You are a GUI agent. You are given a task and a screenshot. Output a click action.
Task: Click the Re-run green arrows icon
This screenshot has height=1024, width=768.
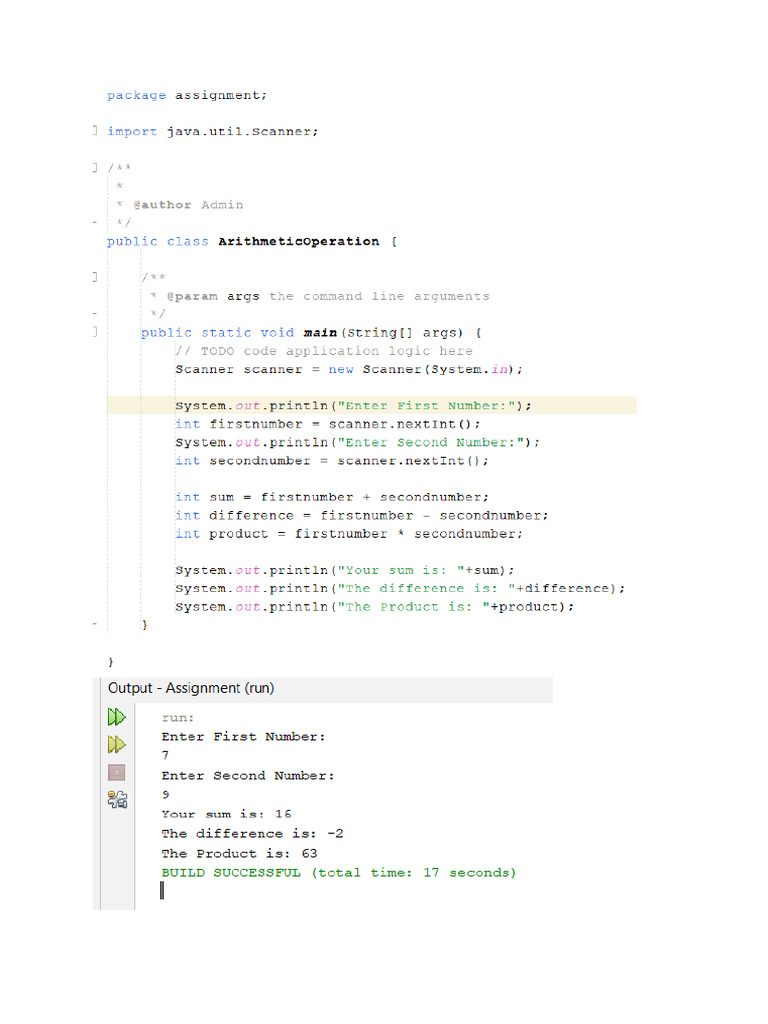(117, 717)
